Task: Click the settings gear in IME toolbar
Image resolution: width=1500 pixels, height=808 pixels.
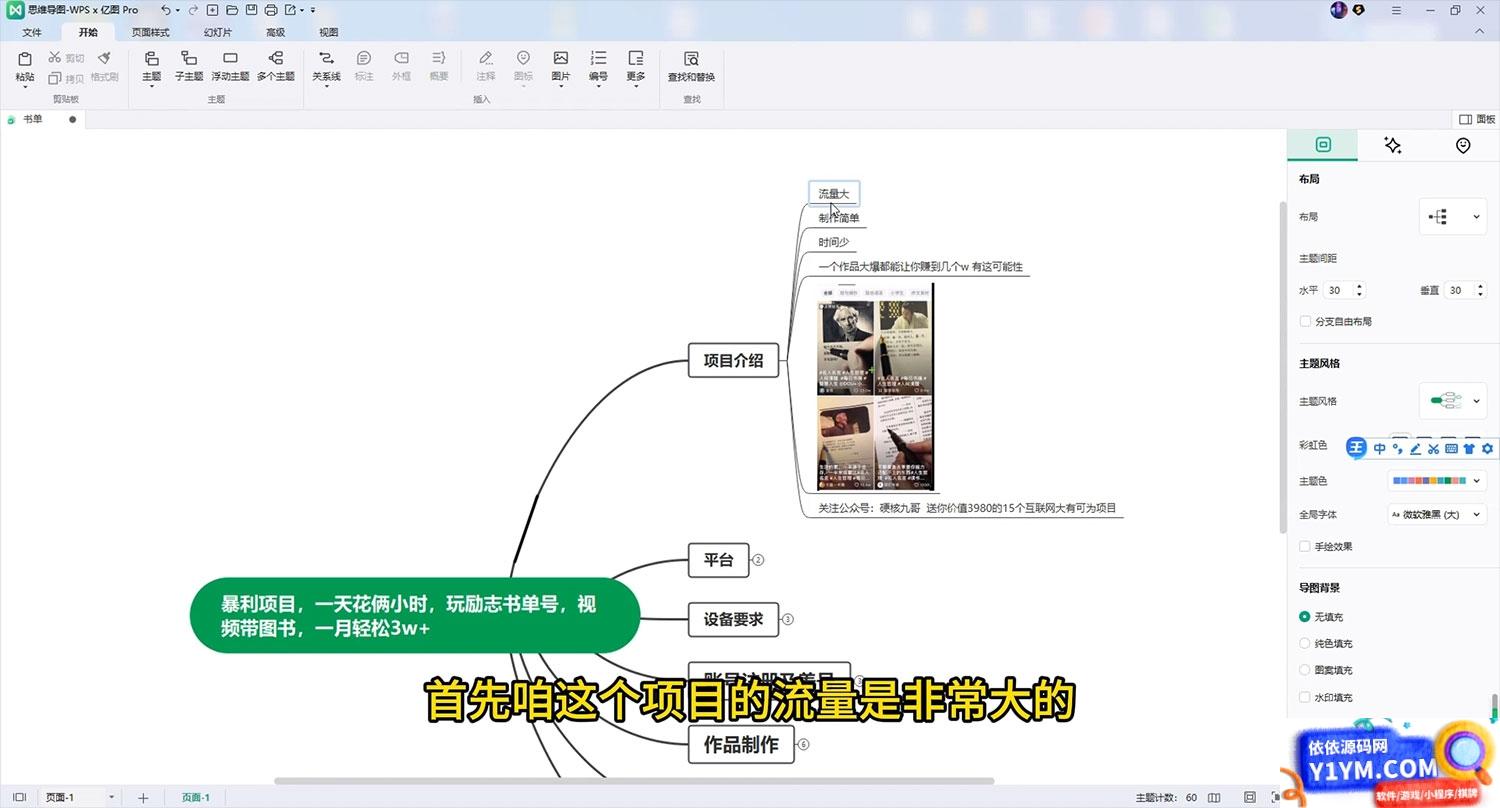Action: 1487,448
